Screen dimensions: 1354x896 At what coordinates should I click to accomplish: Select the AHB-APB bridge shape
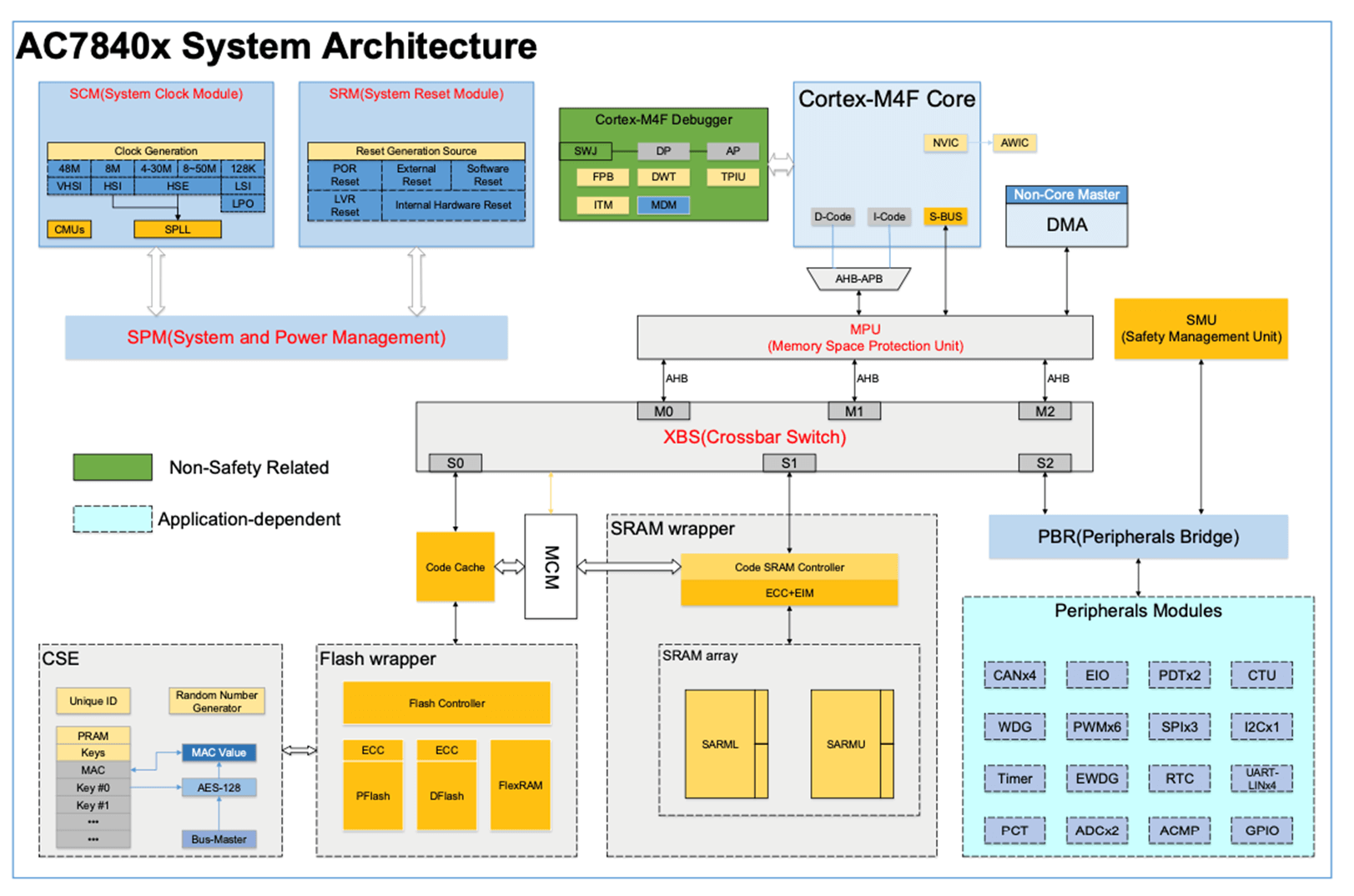click(x=858, y=279)
